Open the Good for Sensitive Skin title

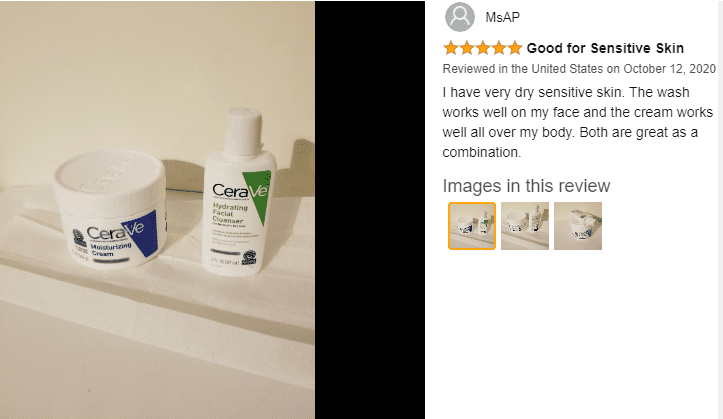[x=605, y=48]
